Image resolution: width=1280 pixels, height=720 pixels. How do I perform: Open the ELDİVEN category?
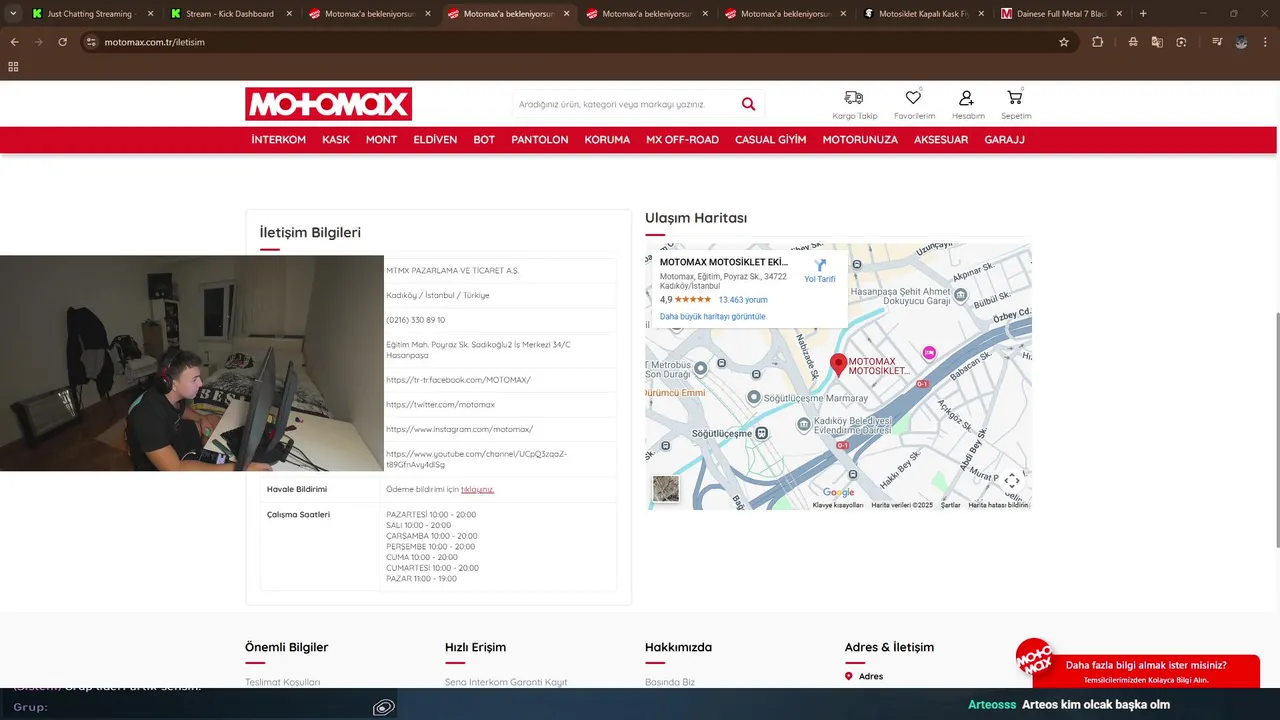tap(435, 140)
